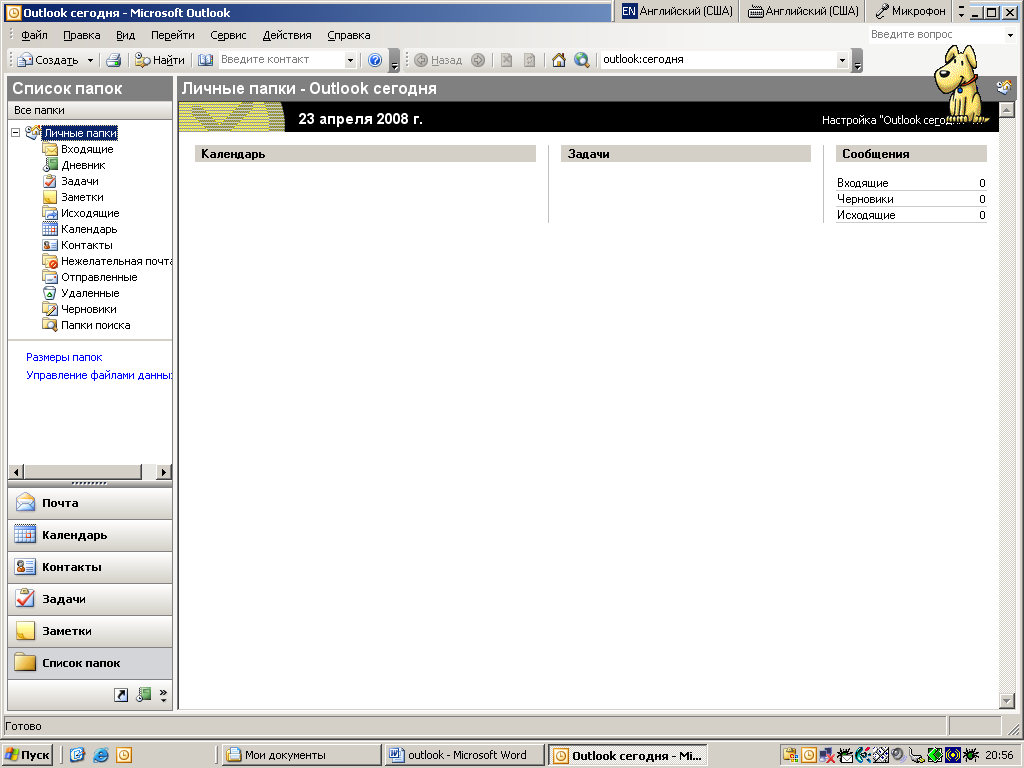1024x768 pixels.
Task: Click the Найти find button
Action: point(160,60)
